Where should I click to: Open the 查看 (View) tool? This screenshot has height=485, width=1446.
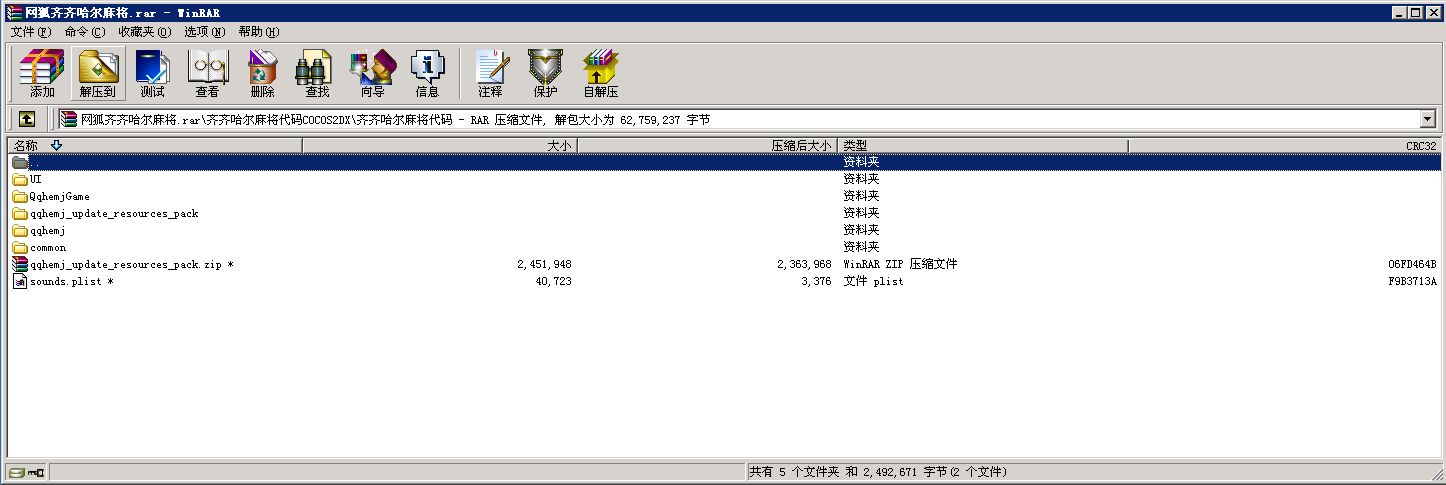click(207, 74)
